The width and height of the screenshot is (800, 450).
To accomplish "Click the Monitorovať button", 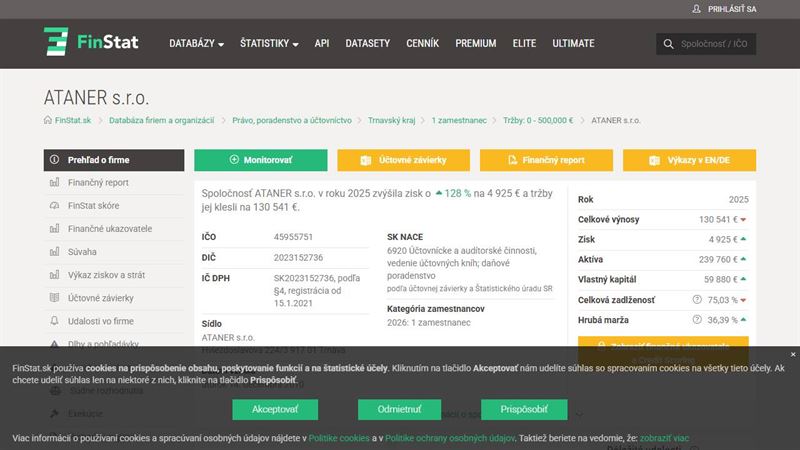I will pos(261,160).
